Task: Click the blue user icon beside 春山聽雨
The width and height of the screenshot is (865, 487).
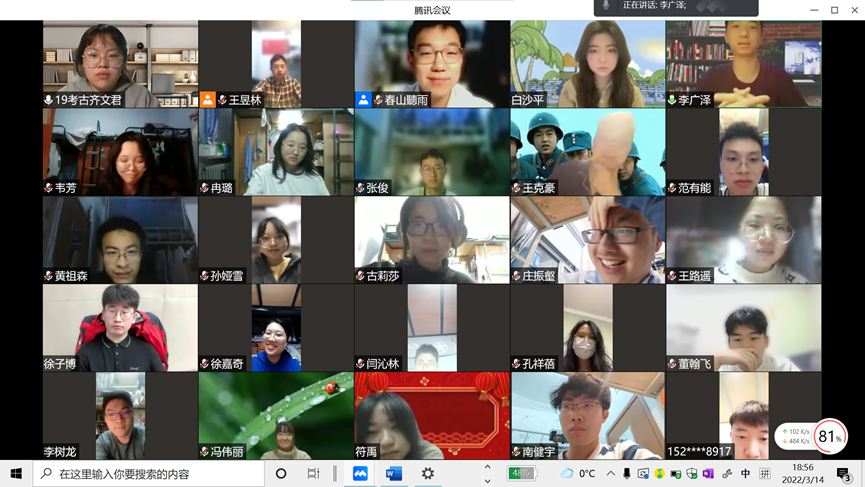Action: [x=364, y=100]
